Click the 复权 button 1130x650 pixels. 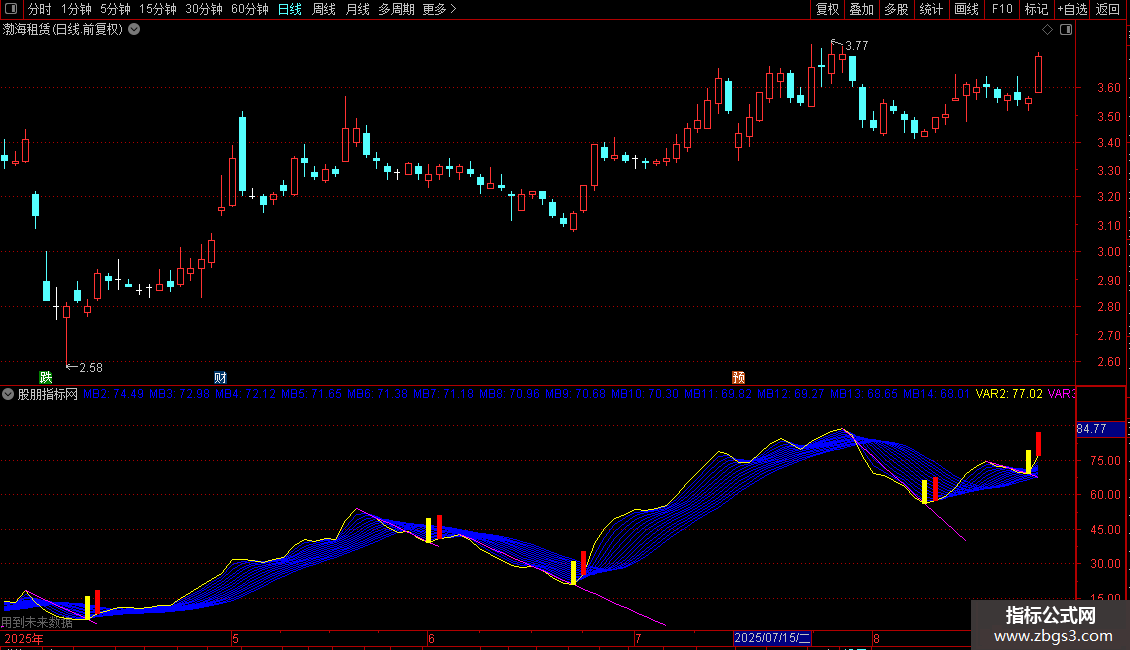(827, 9)
